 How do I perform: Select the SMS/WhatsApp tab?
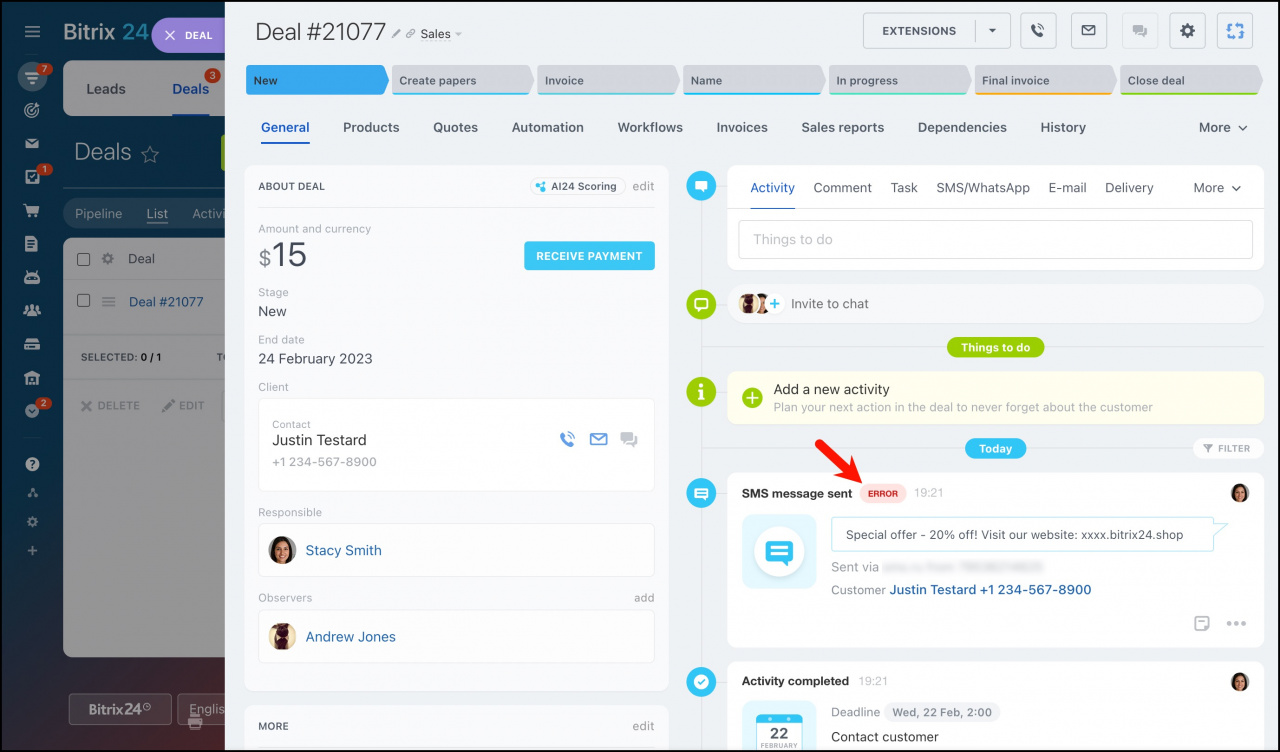click(983, 188)
